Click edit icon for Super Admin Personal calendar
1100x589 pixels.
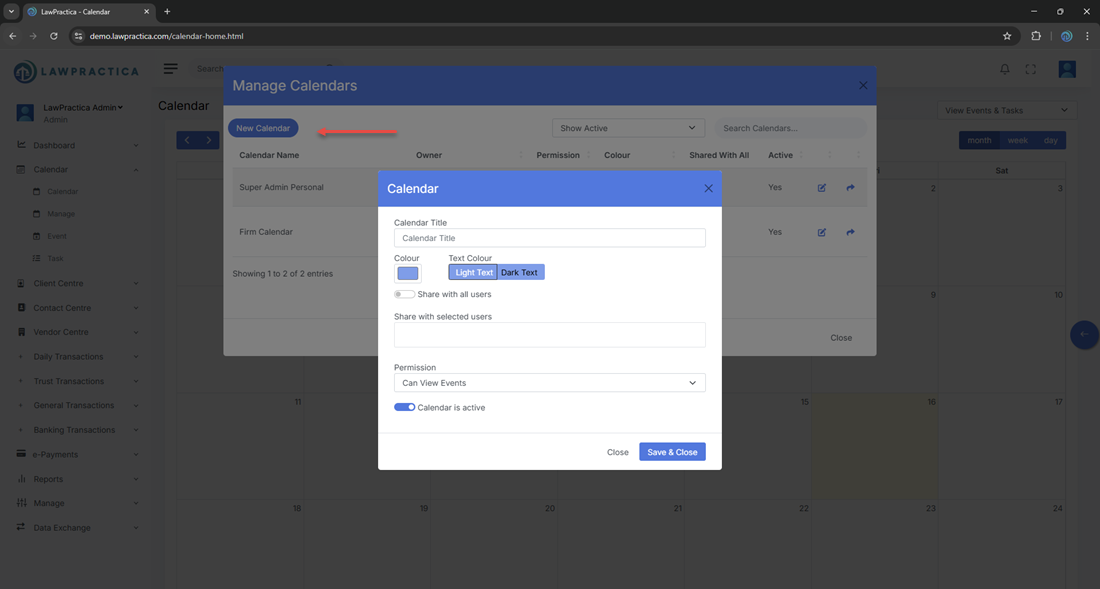[821, 188]
